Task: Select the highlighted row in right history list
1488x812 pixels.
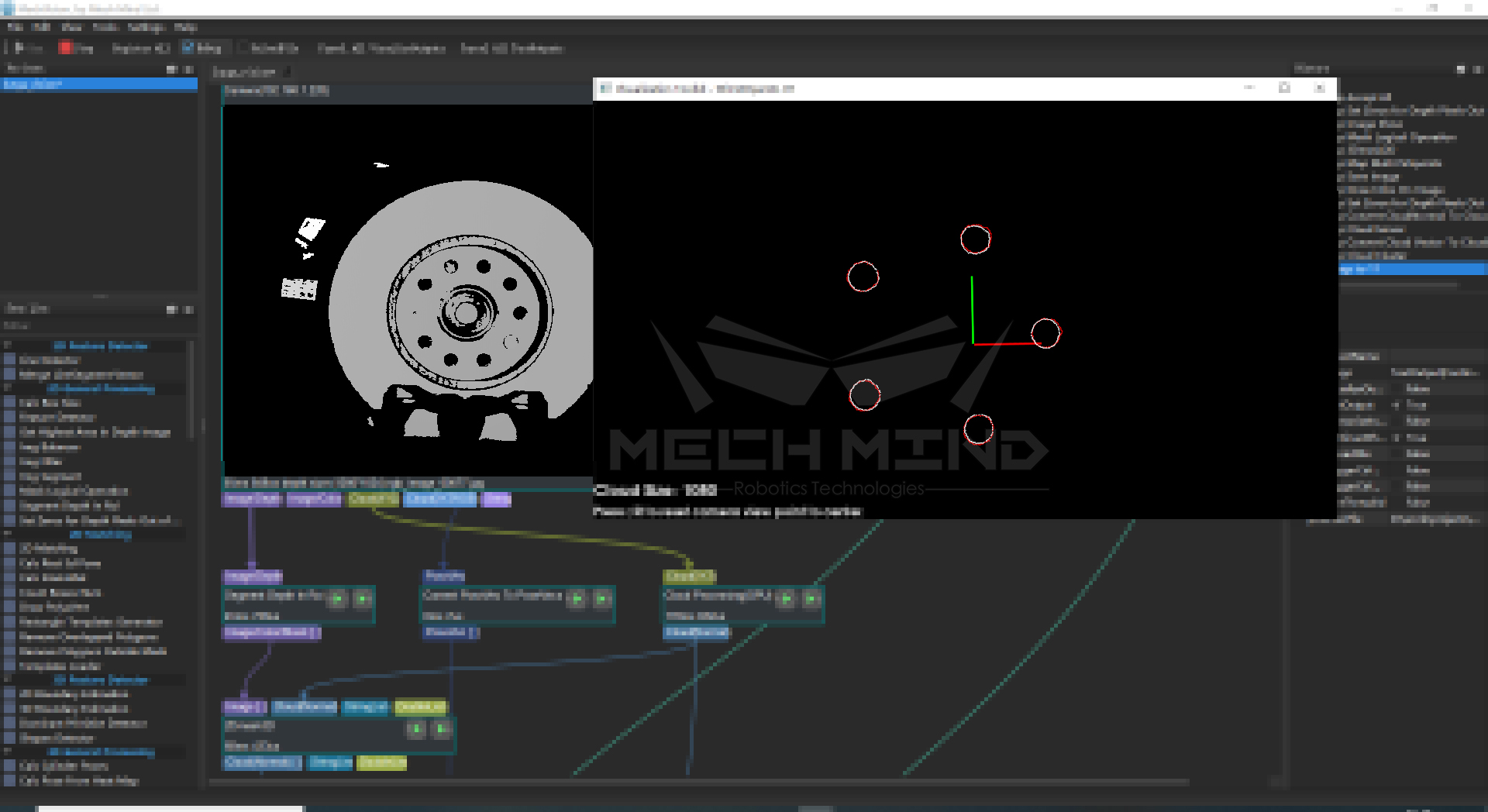Action: [1412, 269]
